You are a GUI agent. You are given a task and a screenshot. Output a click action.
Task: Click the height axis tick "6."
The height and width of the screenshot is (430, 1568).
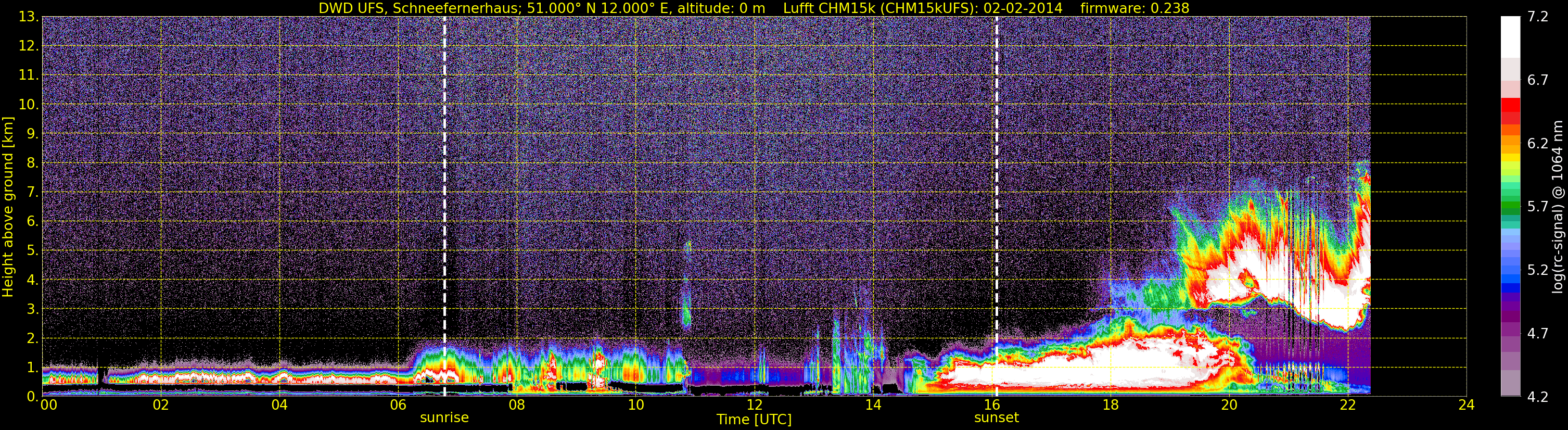pyautogui.click(x=32, y=221)
